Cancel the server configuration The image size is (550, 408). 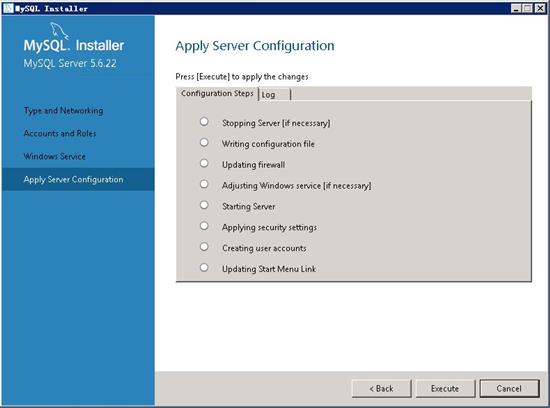[509, 388]
